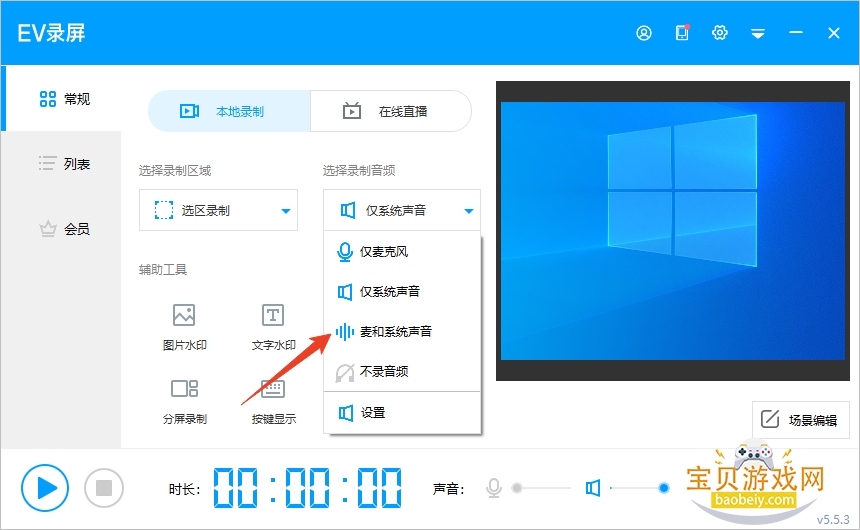Open the 场景编辑 button
The image size is (860, 530).
pos(800,420)
